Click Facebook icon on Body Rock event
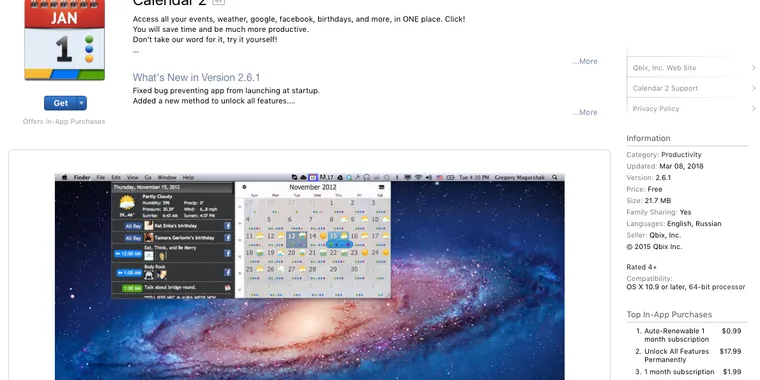Viewport: 760px width, 380px height. (x=227, y=272)
